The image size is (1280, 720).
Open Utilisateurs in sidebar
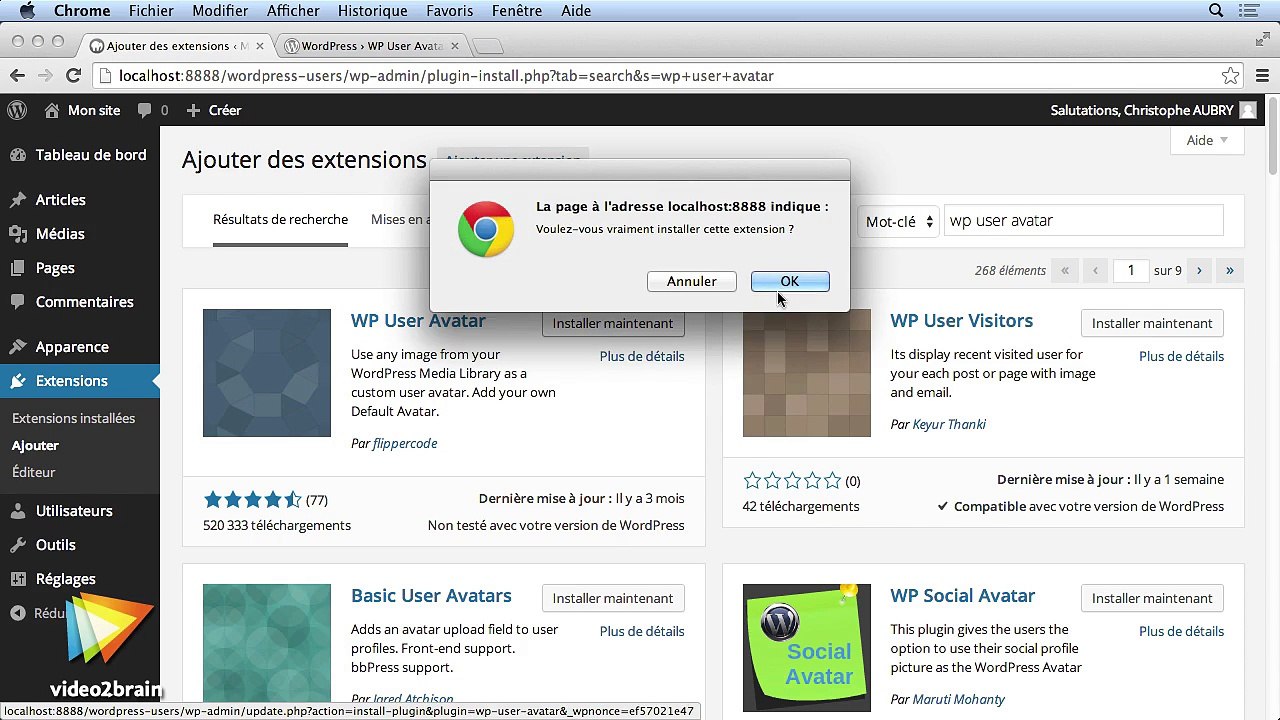(x=80, y=511)
